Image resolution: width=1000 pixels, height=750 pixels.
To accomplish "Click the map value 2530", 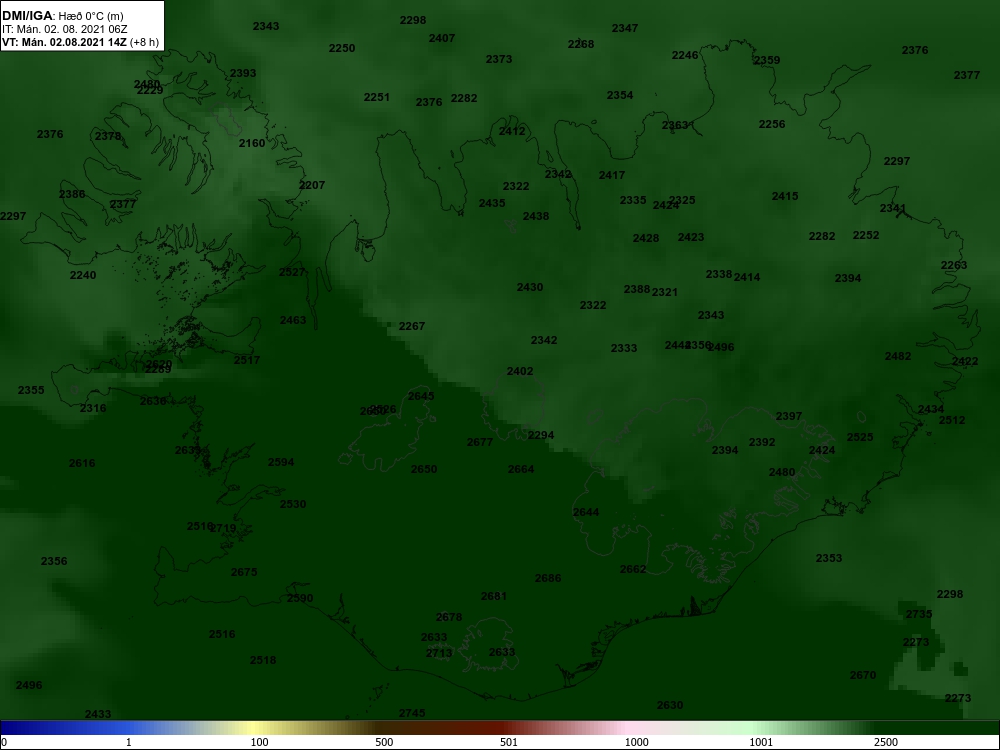I will (293, 504).
